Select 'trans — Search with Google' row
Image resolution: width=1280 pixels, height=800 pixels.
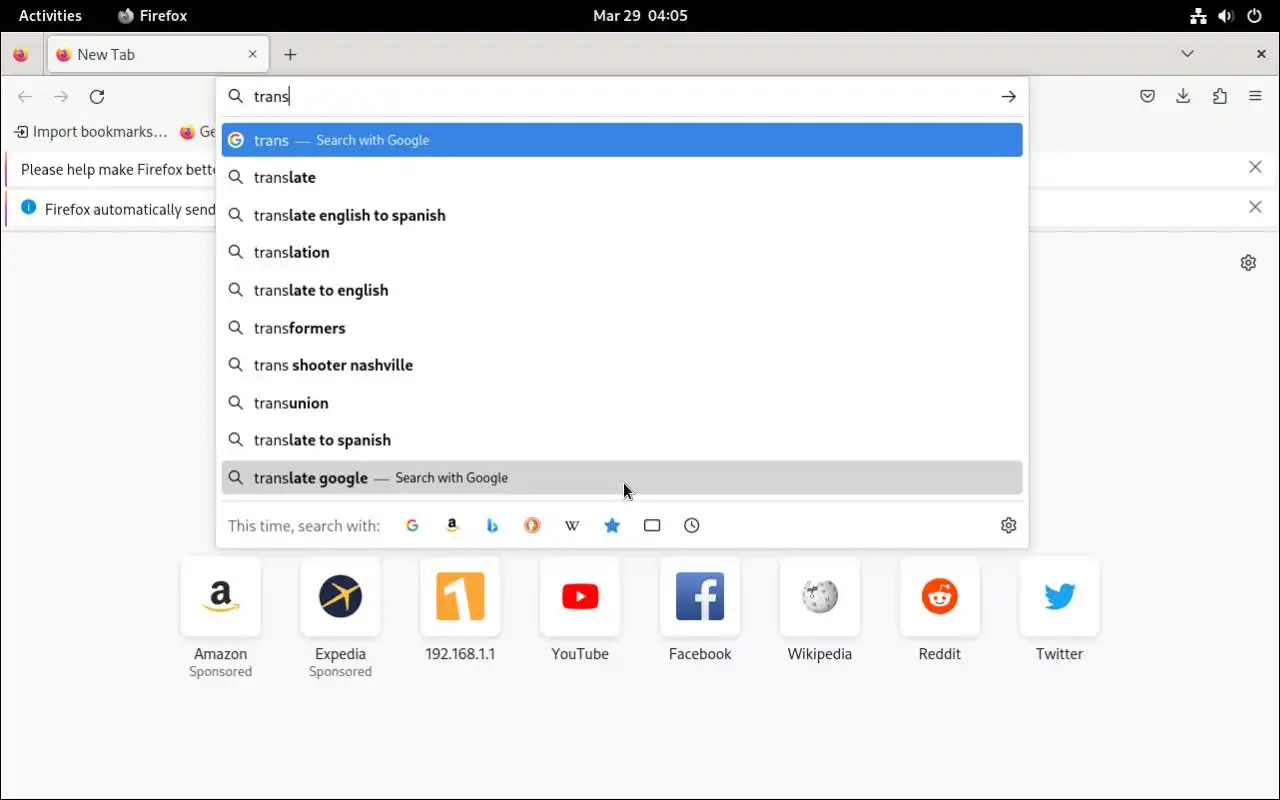622,140
